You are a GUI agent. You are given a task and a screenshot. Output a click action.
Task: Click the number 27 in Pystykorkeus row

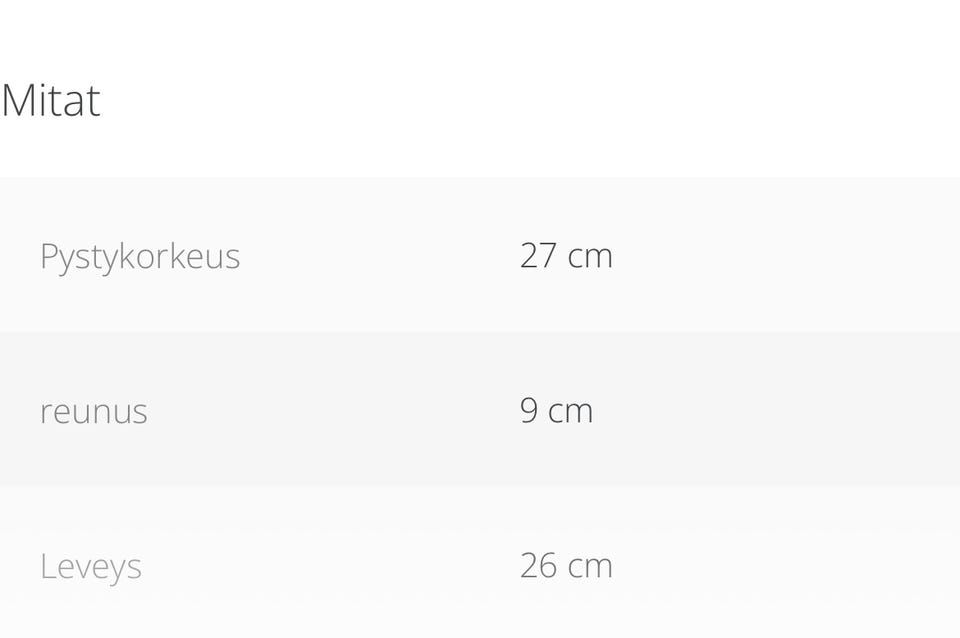pos(538,256)
